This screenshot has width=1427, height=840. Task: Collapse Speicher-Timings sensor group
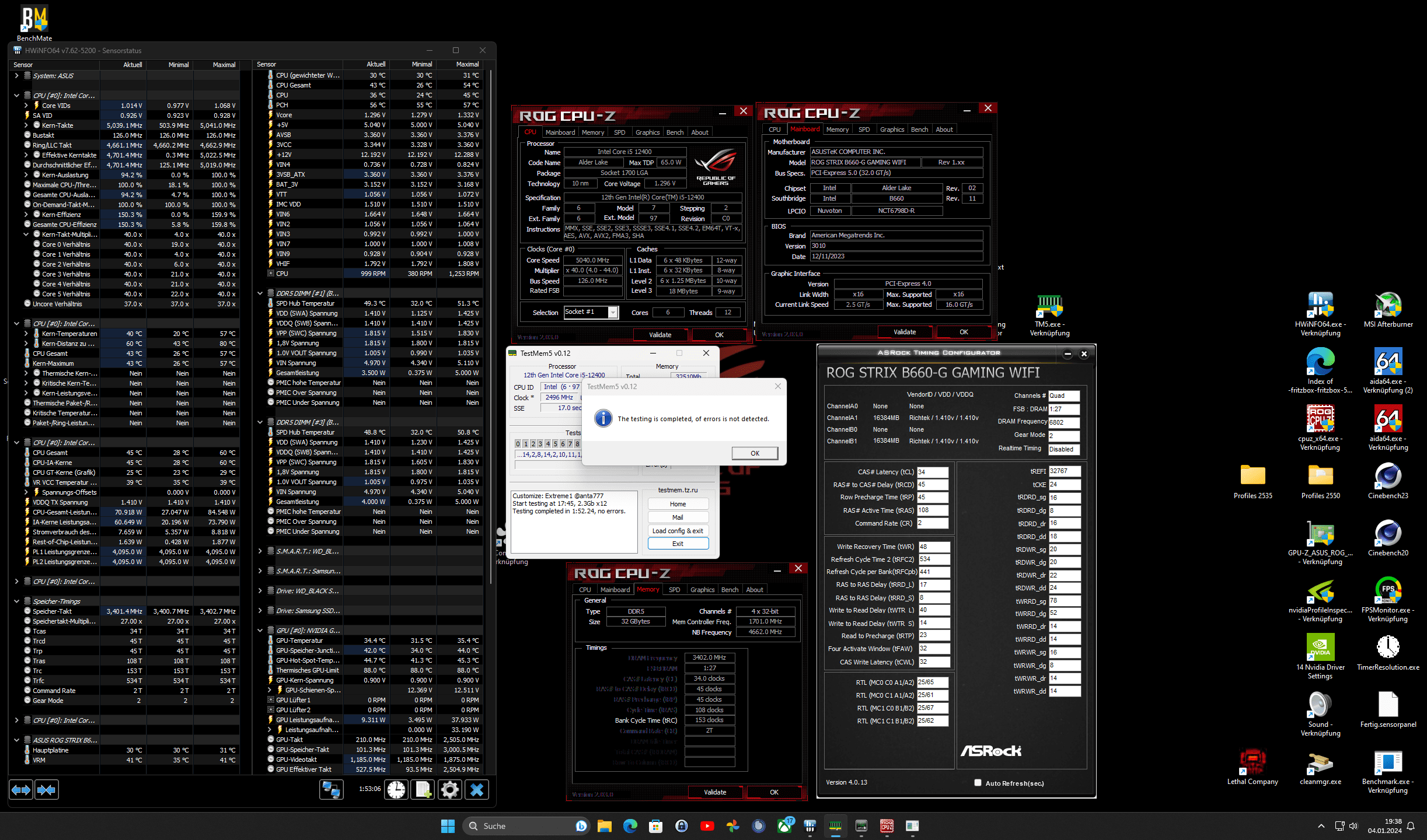pyautogui.click(x=16, y=601)
